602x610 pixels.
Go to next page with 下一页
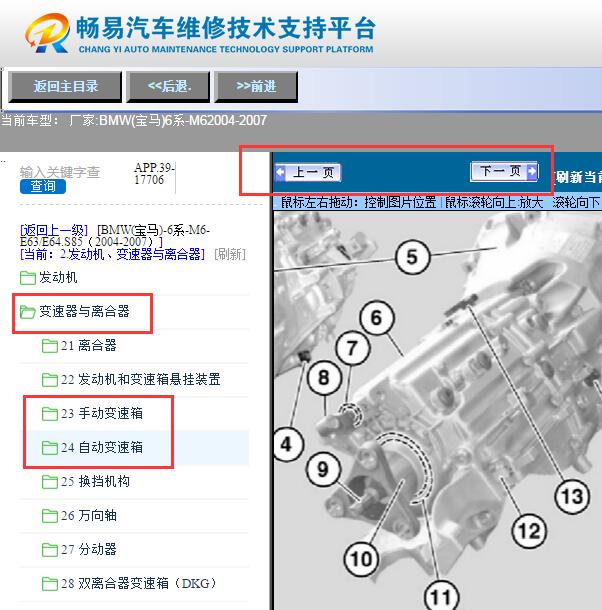[504, 171]
